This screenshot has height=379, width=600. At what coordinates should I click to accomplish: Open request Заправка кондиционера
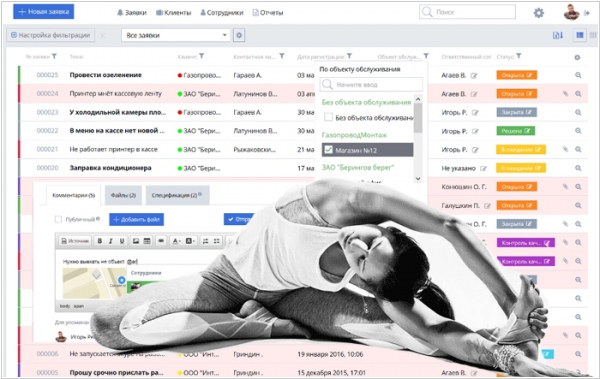[x=110, y=168]
